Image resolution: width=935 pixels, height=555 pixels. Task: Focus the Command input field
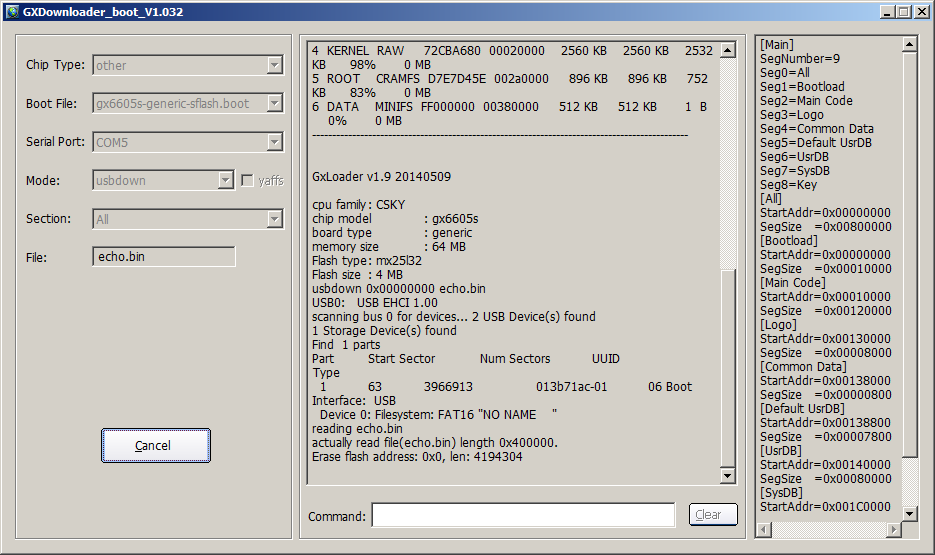(524, 515)
